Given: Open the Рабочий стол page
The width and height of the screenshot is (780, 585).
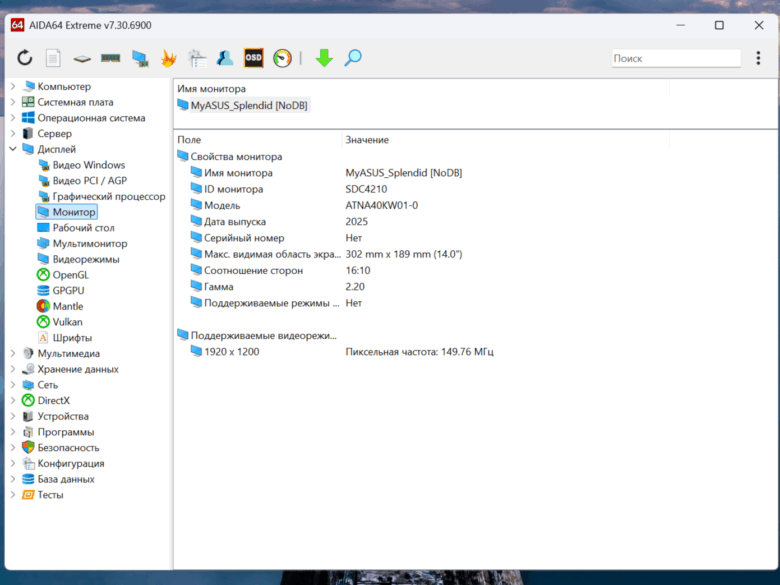Looking at the screenshot, I should 76,228.
